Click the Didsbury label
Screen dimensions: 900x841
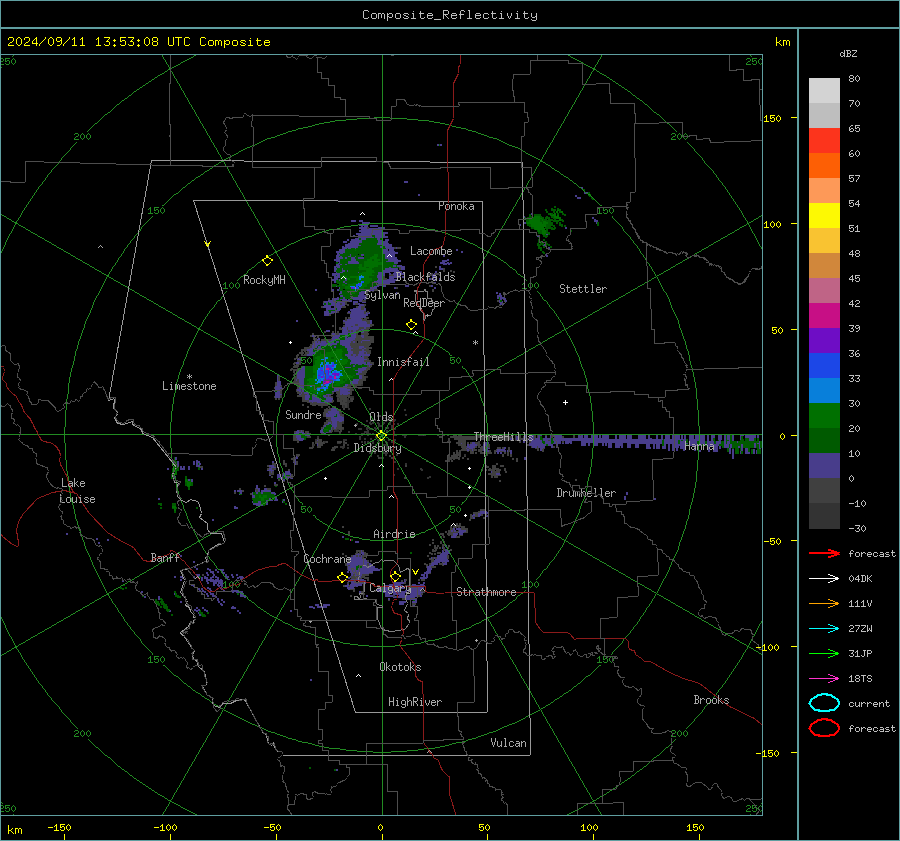tap(377, 448)
